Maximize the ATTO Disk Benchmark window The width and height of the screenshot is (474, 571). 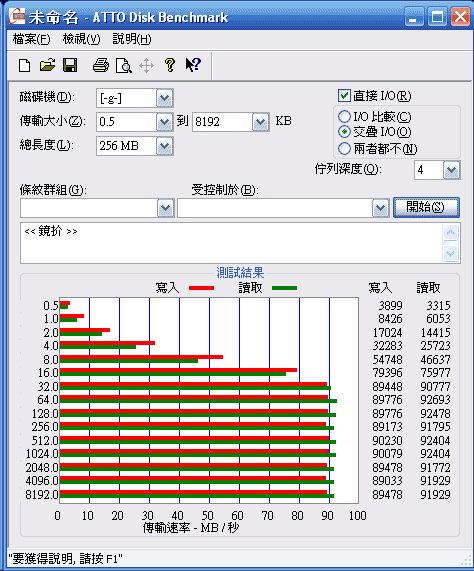pos(437,17)
